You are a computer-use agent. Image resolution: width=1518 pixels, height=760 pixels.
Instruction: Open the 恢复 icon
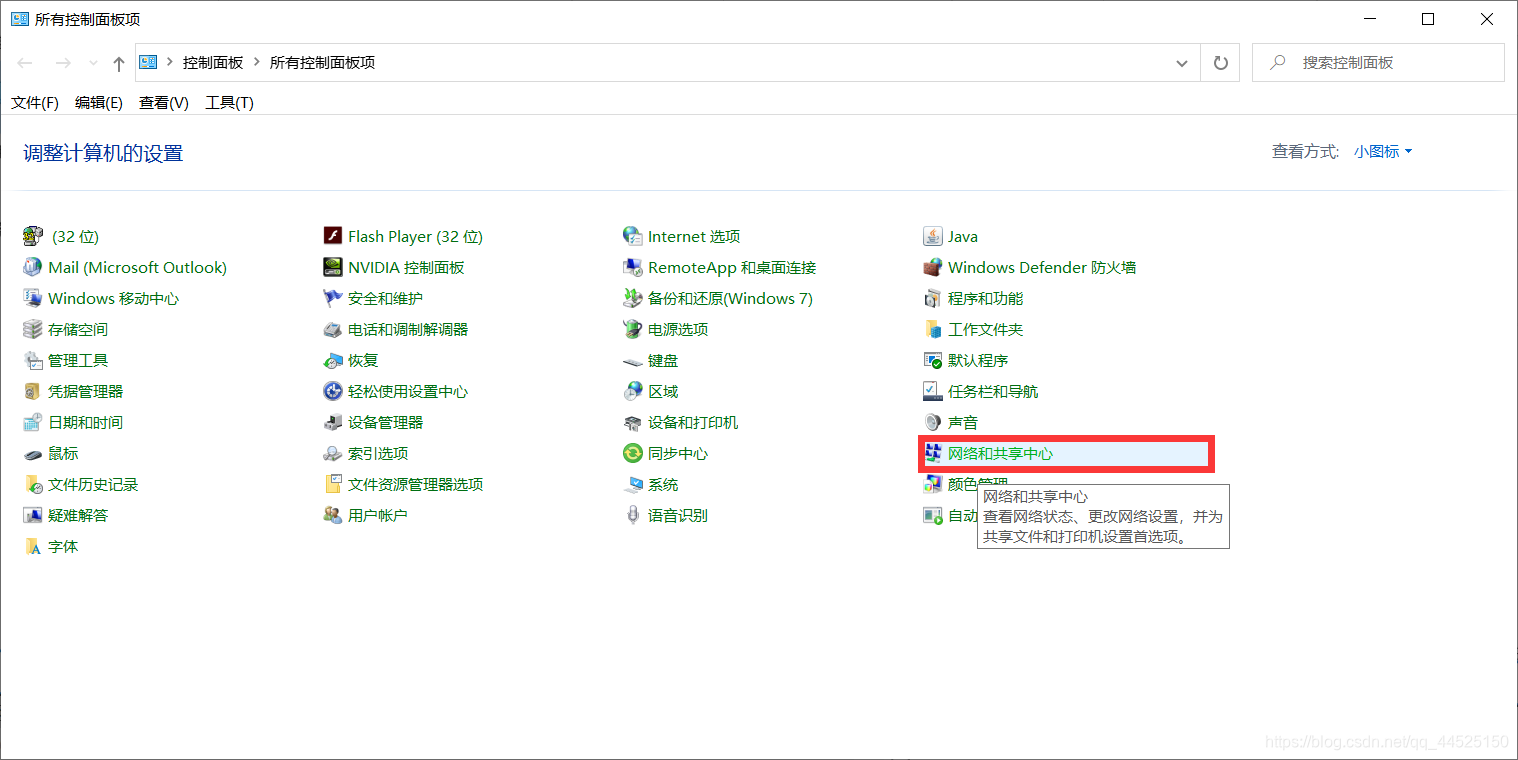(333, 360)
